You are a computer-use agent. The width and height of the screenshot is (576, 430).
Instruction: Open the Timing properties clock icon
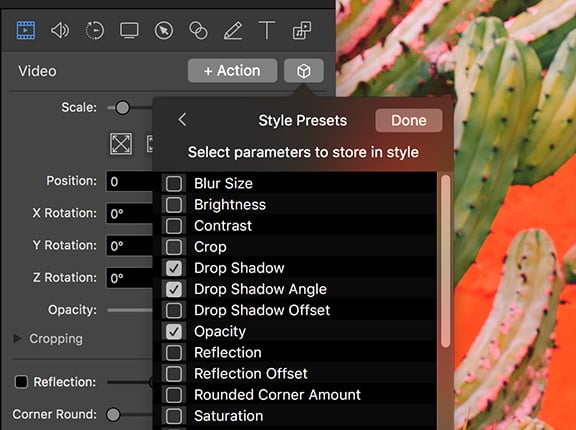[x=95, y=30]
